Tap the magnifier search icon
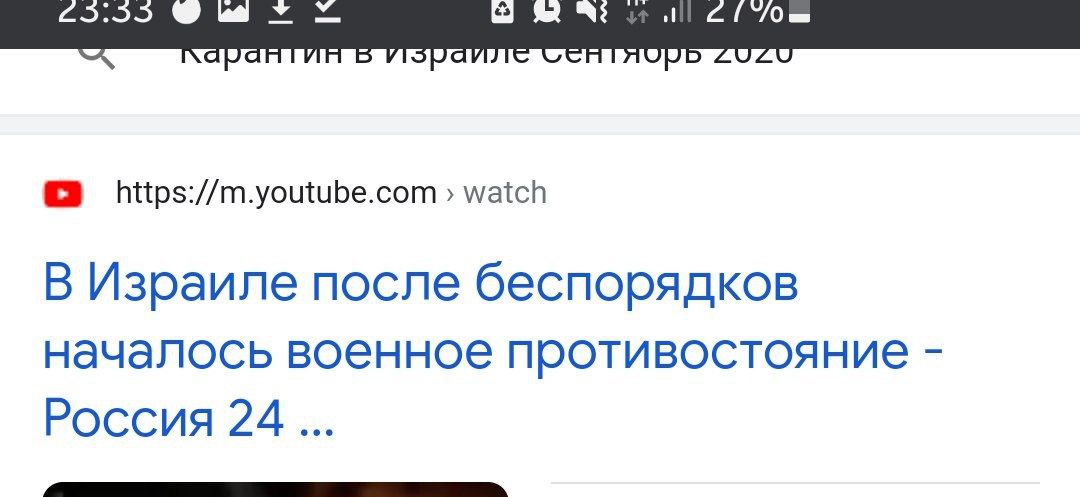Screen dimensions: 1080x497 tap(97, 56)
